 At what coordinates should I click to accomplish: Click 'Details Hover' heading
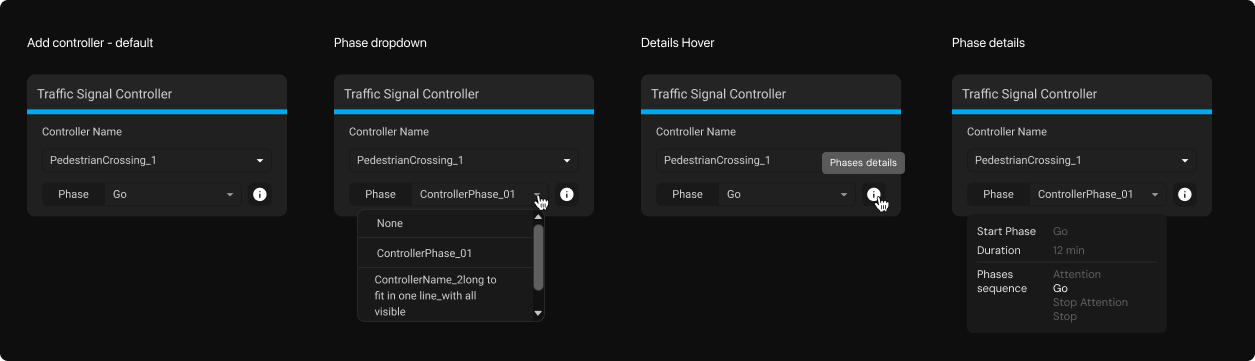coord(678,43)
